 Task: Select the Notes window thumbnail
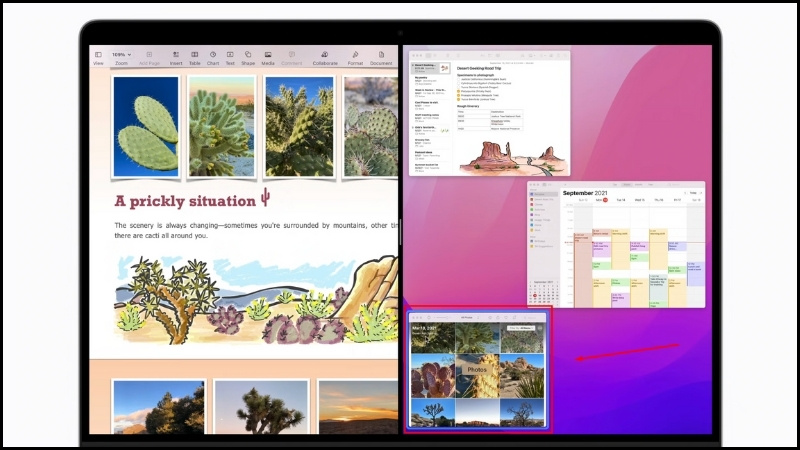489,113
